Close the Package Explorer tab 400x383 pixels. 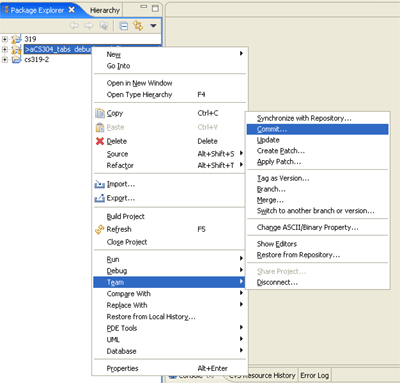click(71, 10)
